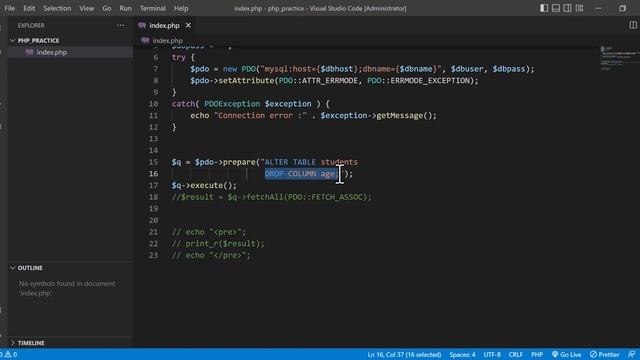640x360 pixels.
Task: Open Explorer more actions ellipsis
Action: (120, 25)
